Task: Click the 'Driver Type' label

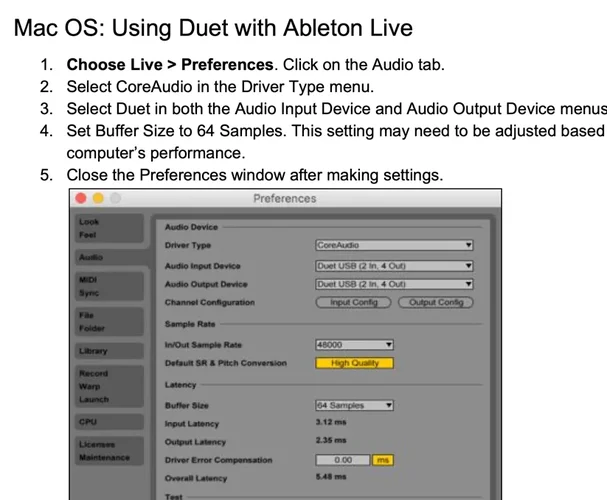Action: coord(188,245)
